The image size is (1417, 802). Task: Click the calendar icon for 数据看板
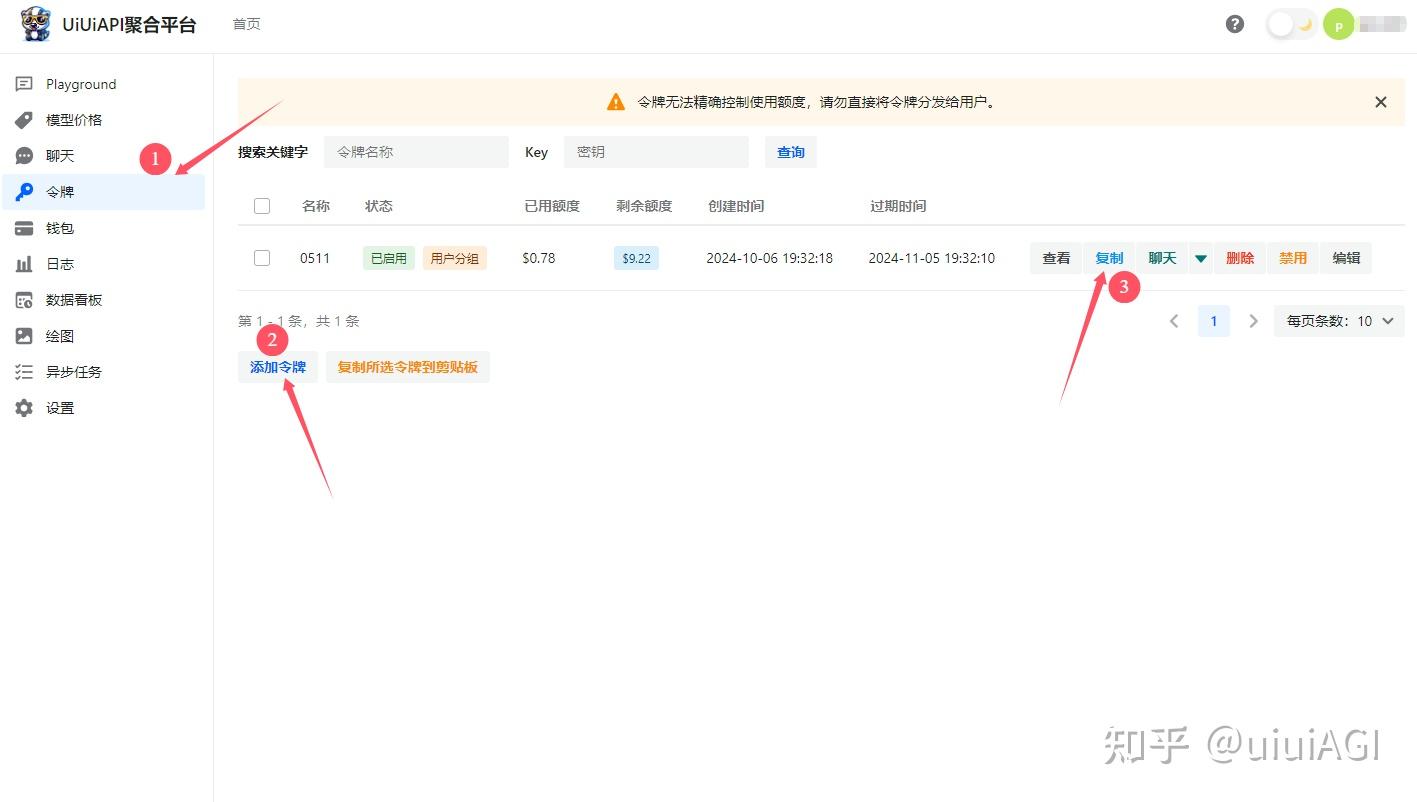[x=24, y=300]
